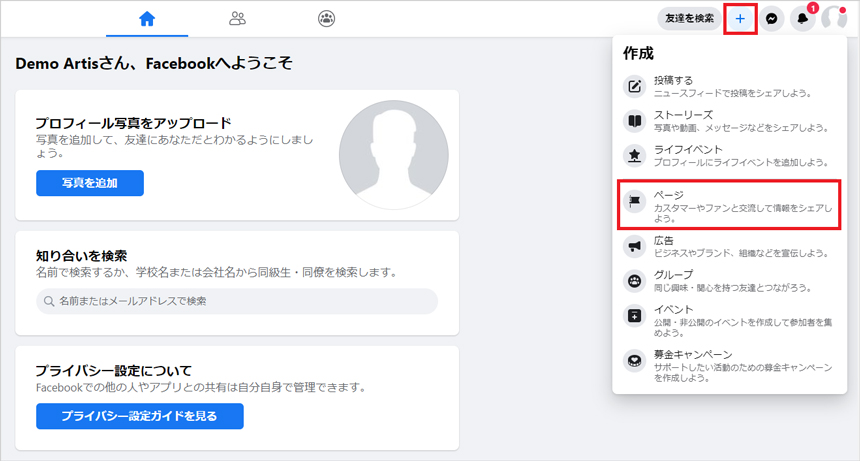Open the Home tab icon

click(x=147, y=19)
